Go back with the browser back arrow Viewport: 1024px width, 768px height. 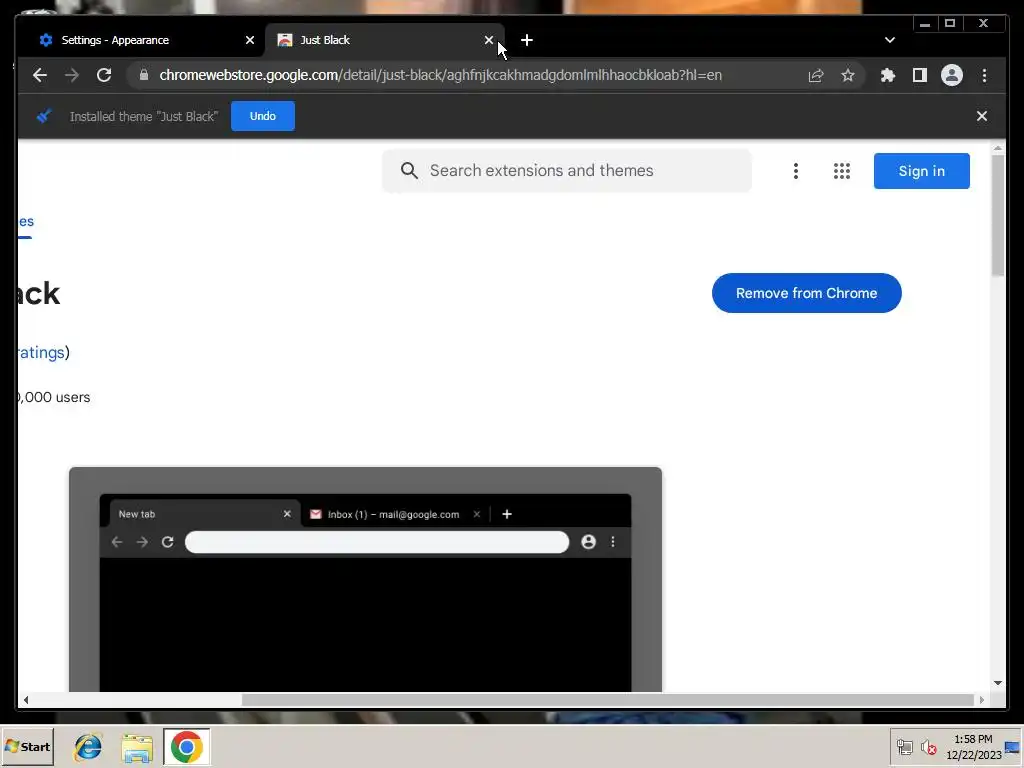coord(40,75)
